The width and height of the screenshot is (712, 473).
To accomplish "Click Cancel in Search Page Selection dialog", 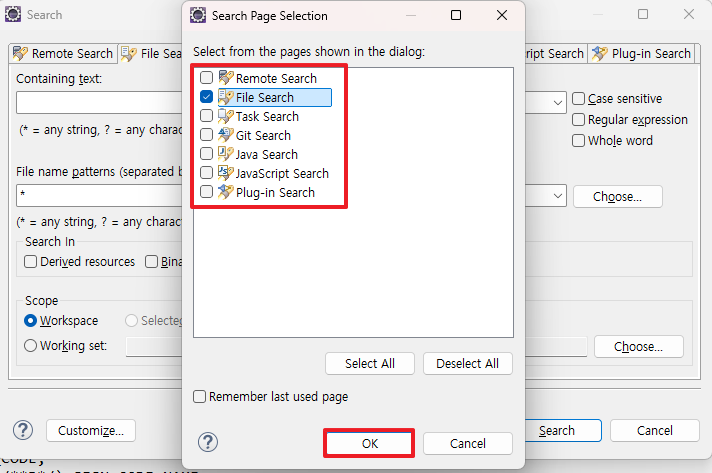I will 468,443.
